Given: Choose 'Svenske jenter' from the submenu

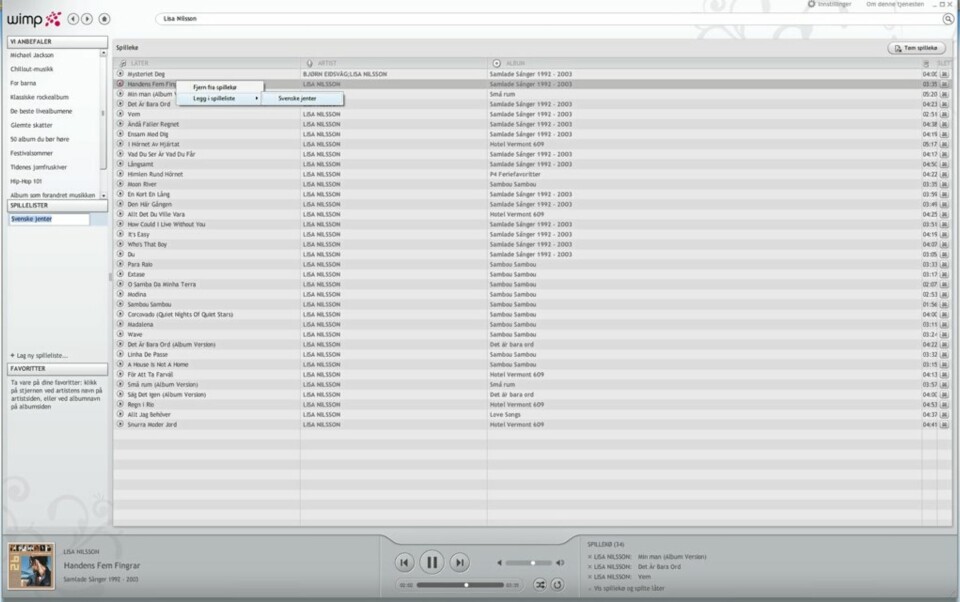Looking at the screenshot, I should coord(297,98).
